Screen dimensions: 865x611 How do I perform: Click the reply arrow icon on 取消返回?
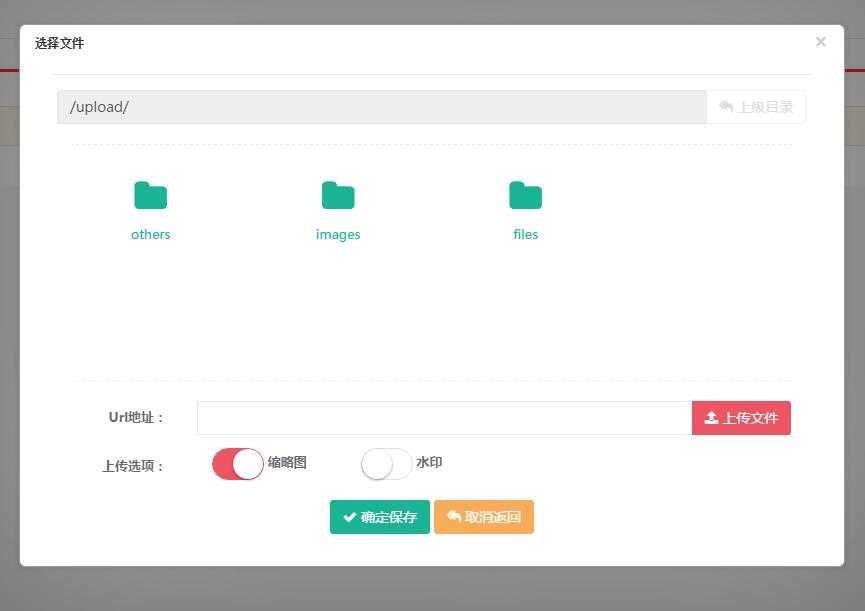453,516
